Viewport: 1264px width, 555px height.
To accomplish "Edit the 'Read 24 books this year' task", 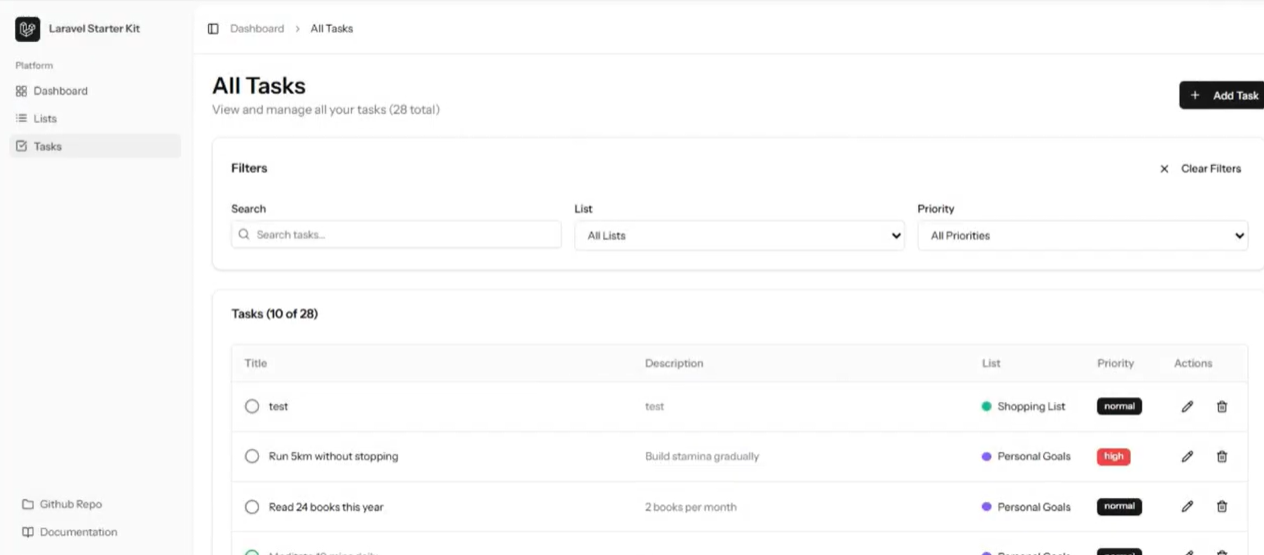I will point(1187,507).
